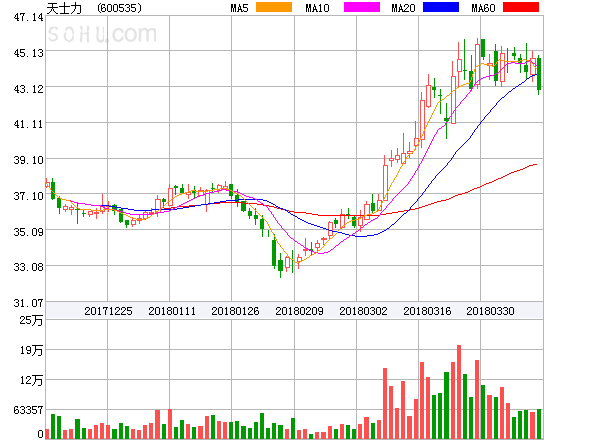The height and width of the screenshot is (440, 600).
Task: Click the 20180209 date label
Action: click(299, 311)
